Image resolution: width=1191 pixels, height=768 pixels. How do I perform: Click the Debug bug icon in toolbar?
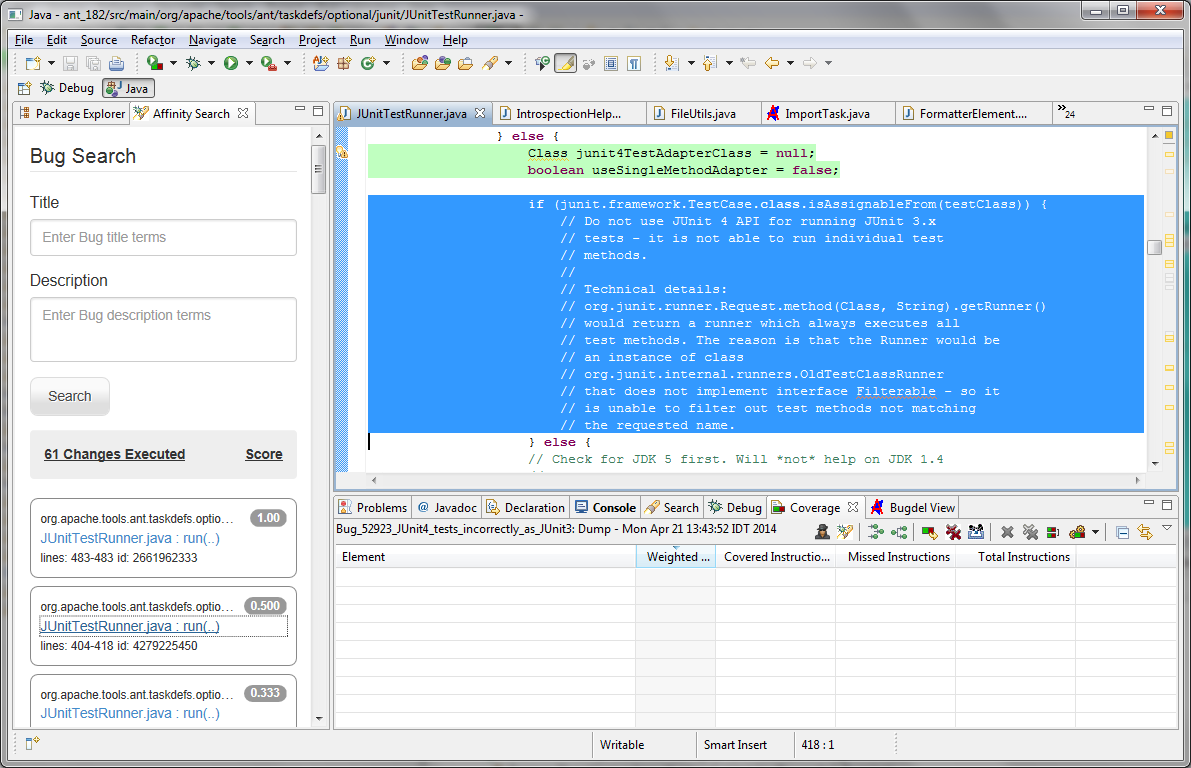(x=194, y=63)
